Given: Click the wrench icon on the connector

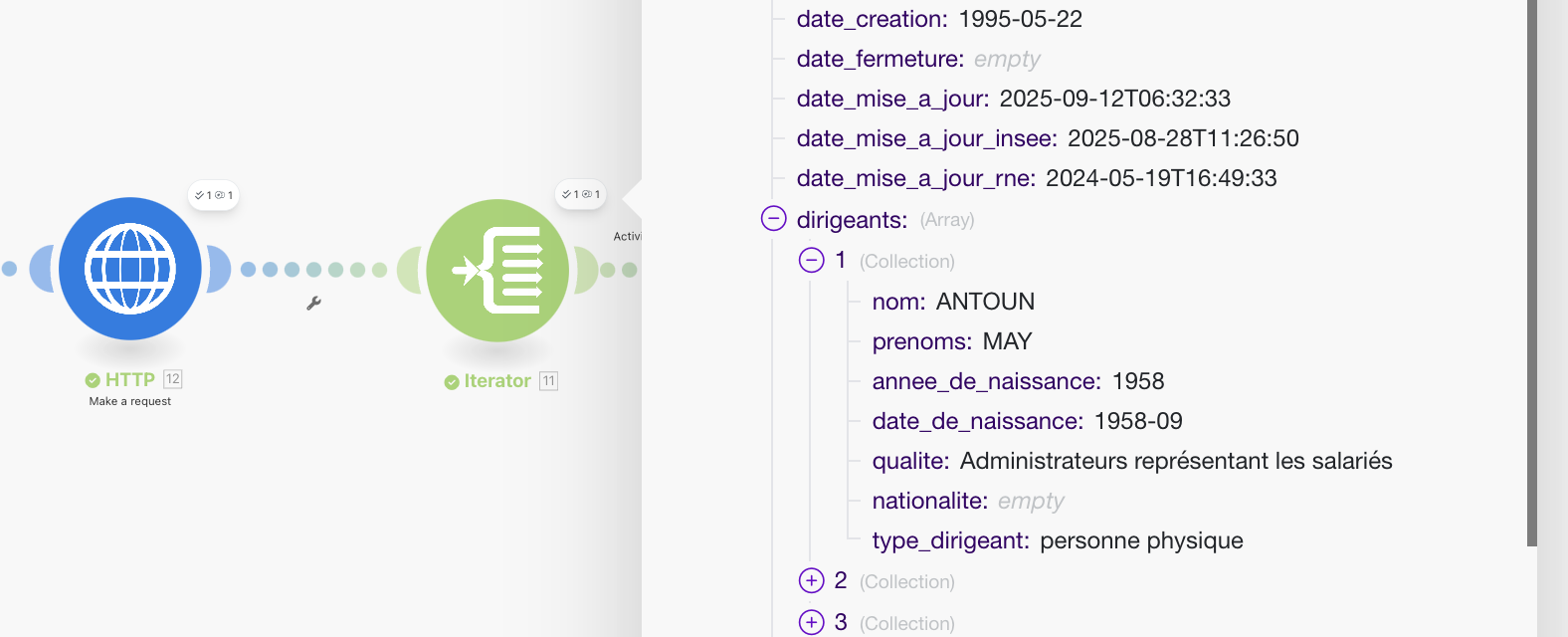Looking at the screenshot, I should pyautogui.click(x=313, y=304).
